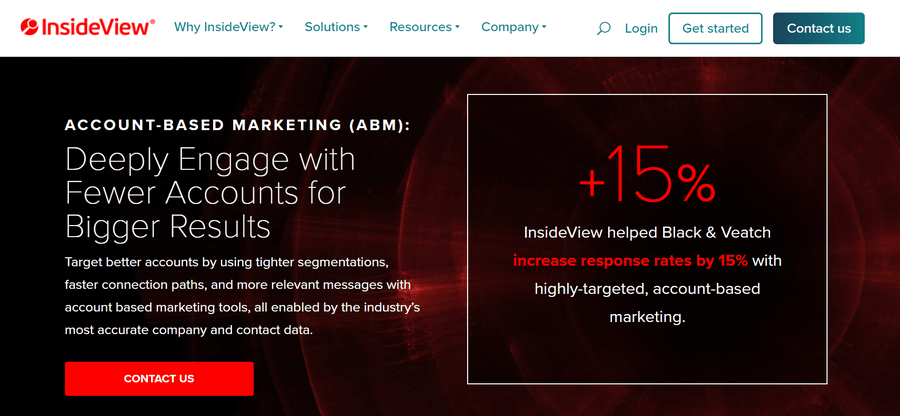Click the increase response rates by 15% text
The width and height of the screenshot is (900, 416).
click(630, 261)
